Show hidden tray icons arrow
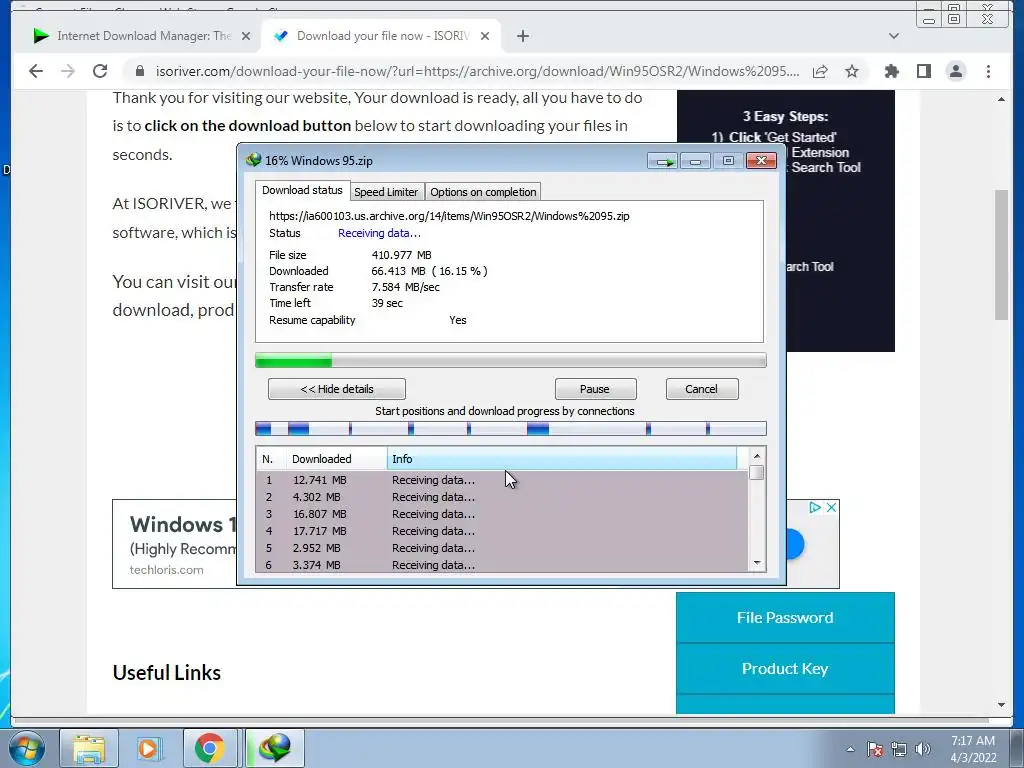 850,749
